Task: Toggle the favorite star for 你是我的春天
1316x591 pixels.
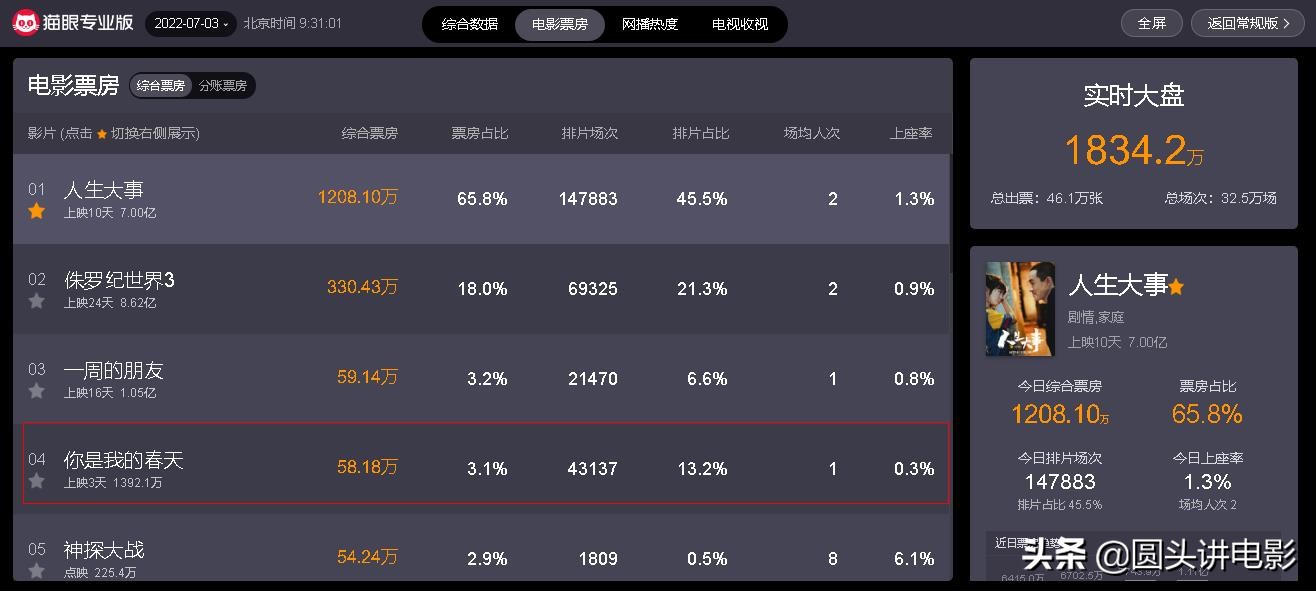Action: pos(36,482)
